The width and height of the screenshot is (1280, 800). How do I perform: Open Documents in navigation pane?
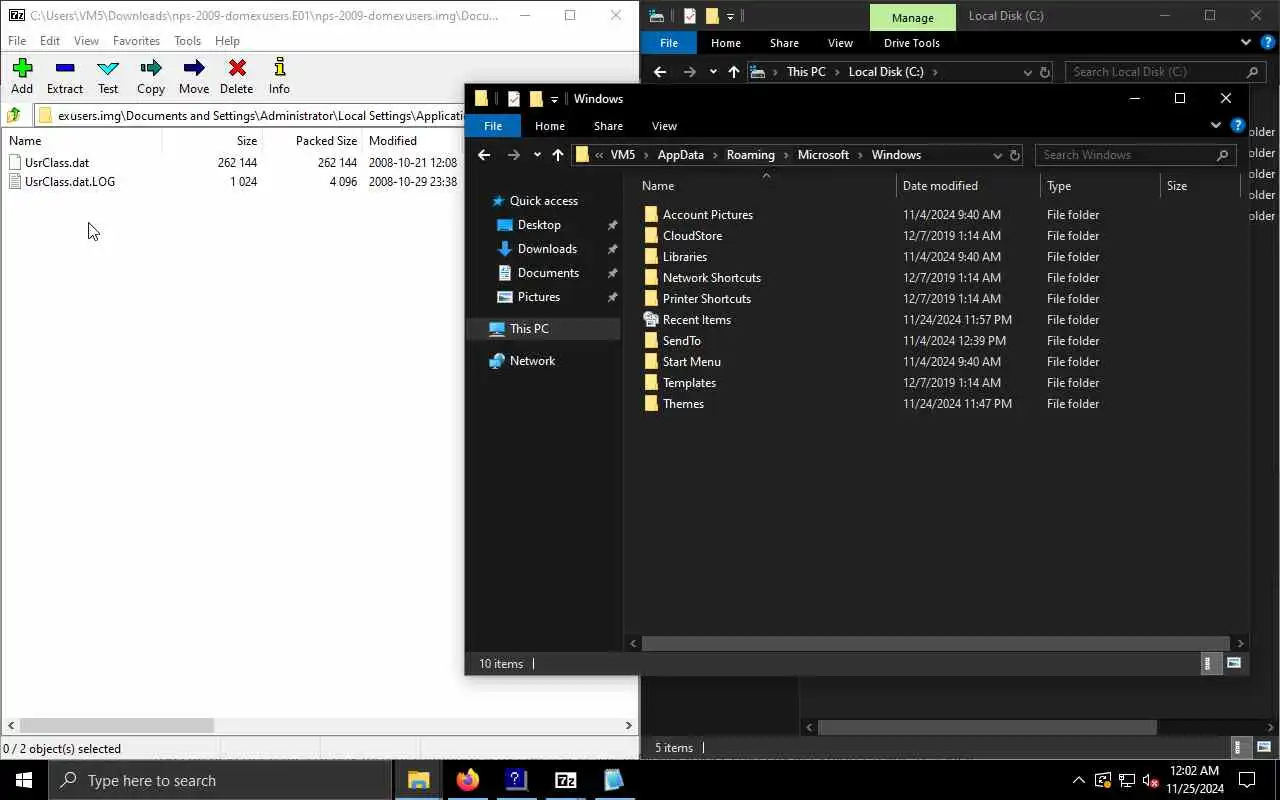[x=548, y=273]
